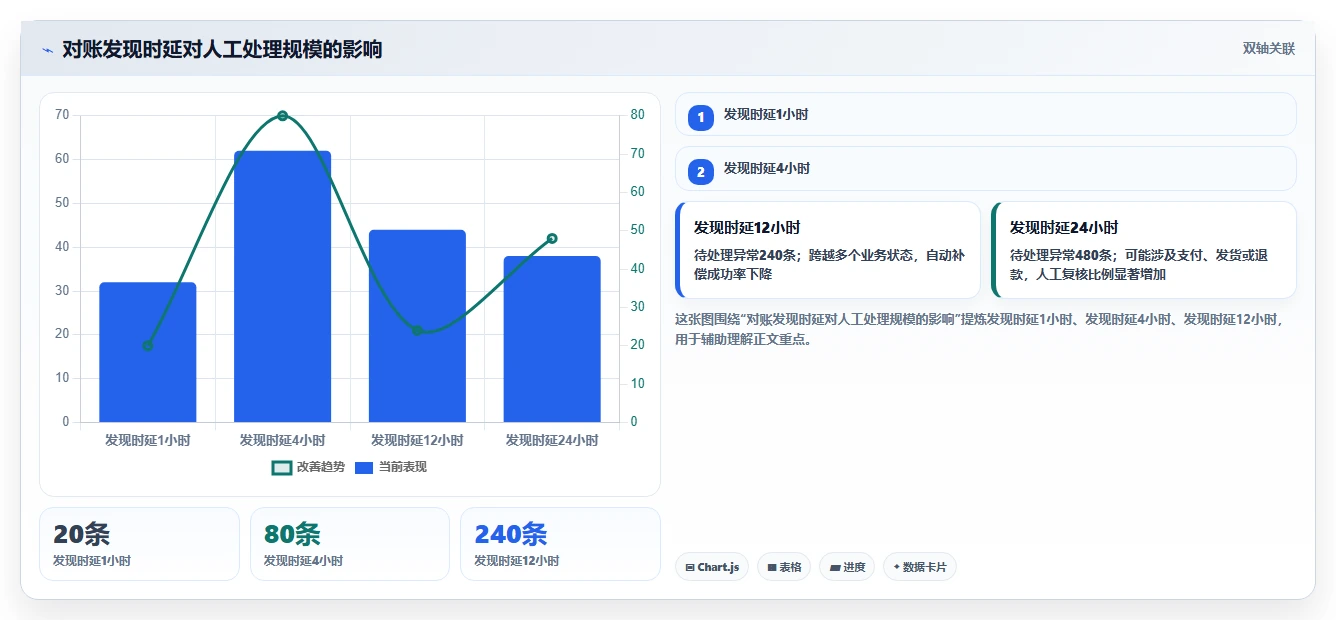
Task: Click the x-axis label 发现时延24小时
Action: (x=552, y=440)
